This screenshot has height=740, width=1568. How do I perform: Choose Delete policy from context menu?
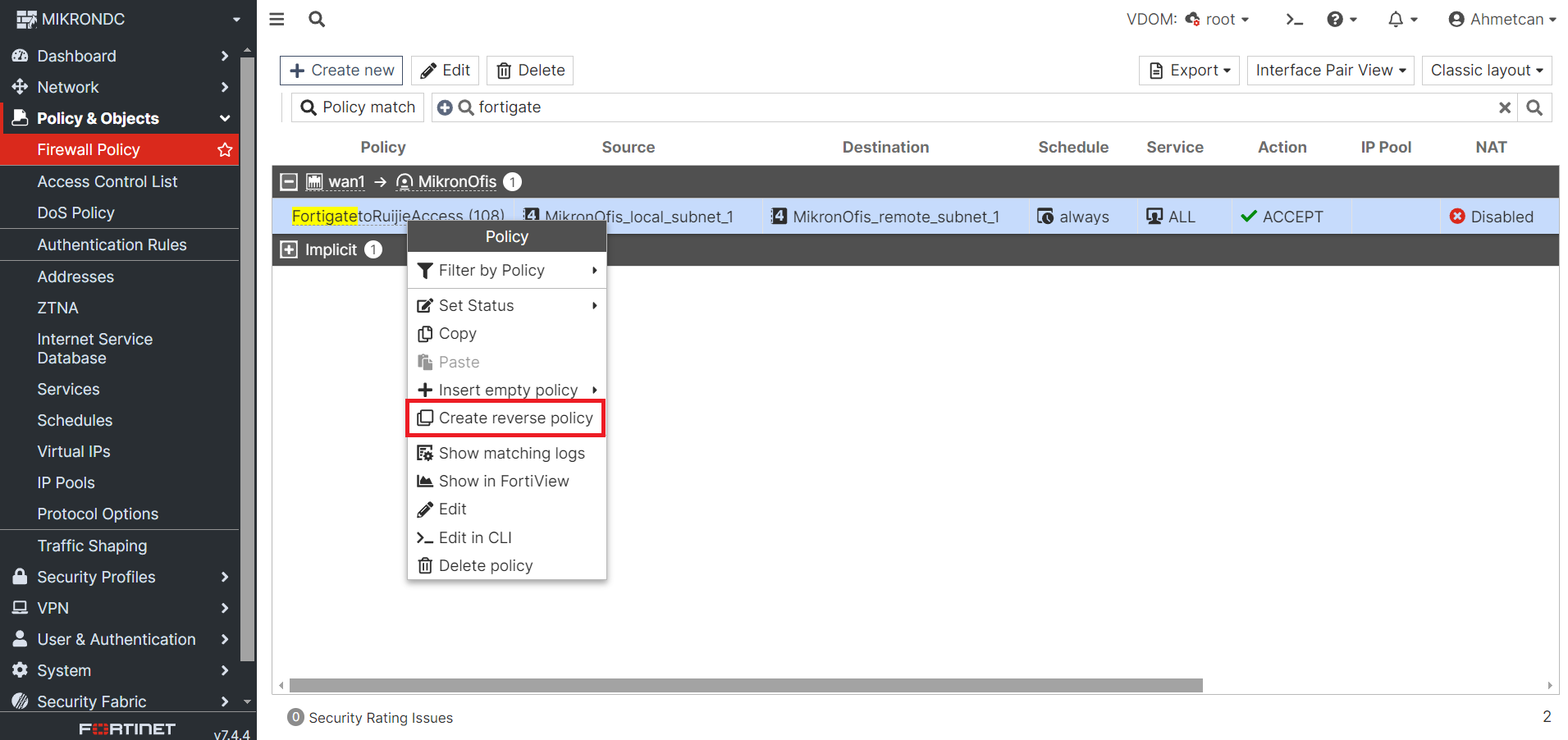click(506, 565)
